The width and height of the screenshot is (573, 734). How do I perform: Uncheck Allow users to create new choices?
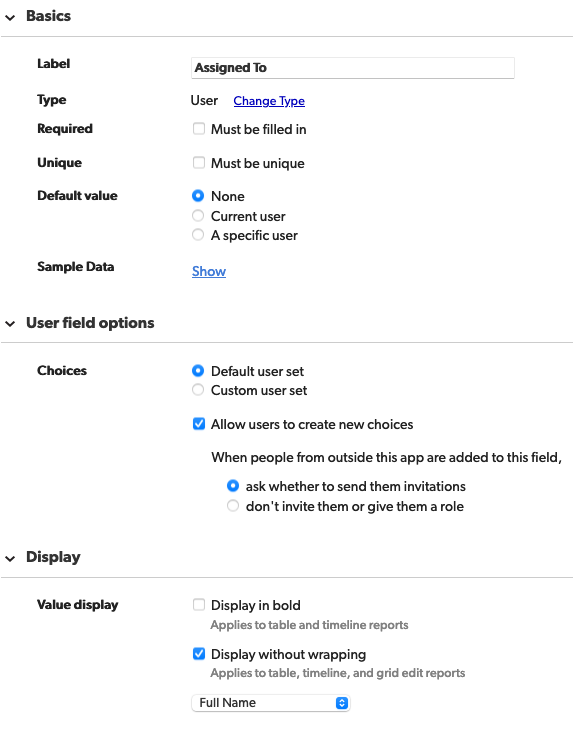199,424
